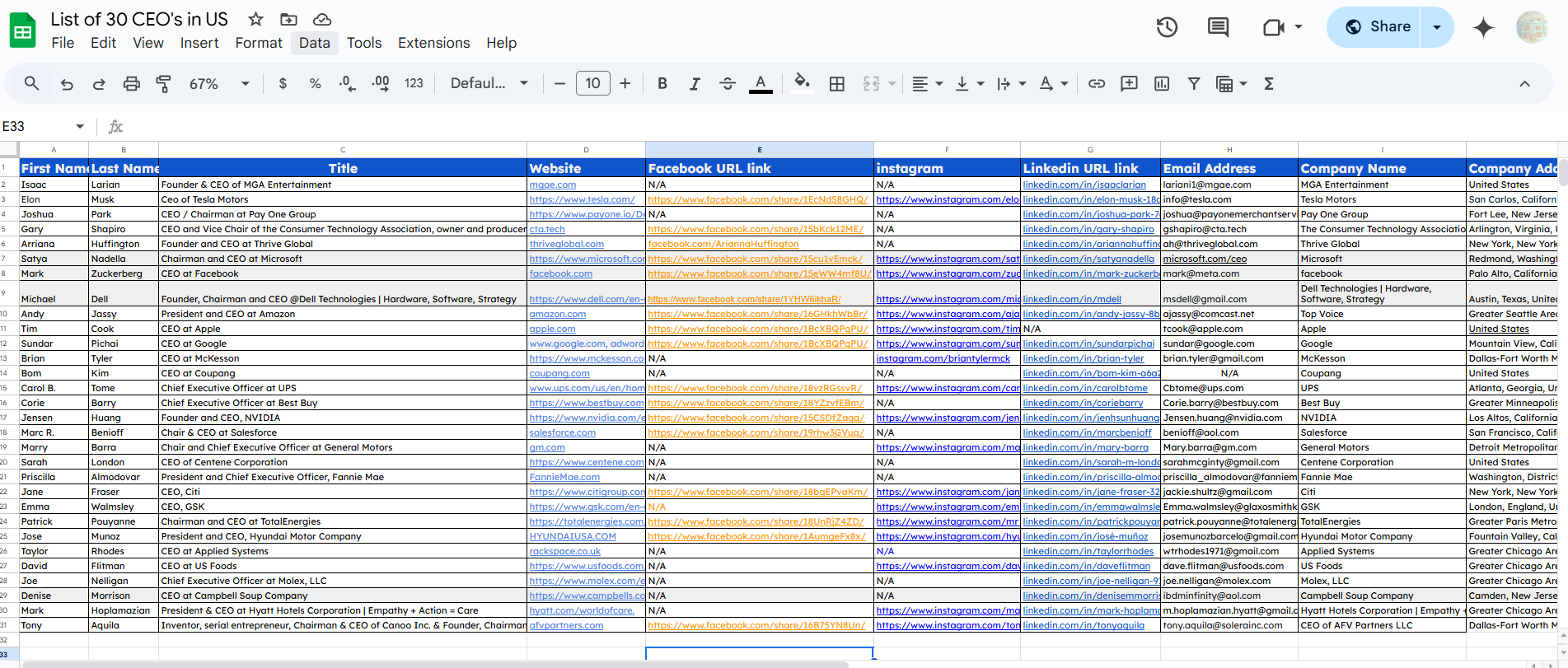Click the Insert link icon

(x=1096, y=84)
